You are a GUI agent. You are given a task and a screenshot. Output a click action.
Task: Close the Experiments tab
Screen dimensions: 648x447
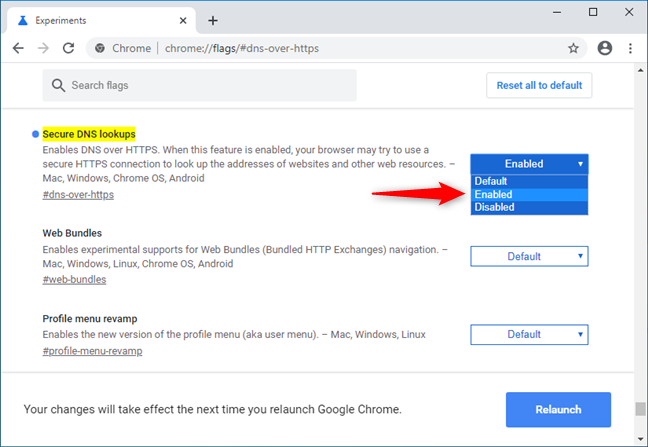[183, 21]
